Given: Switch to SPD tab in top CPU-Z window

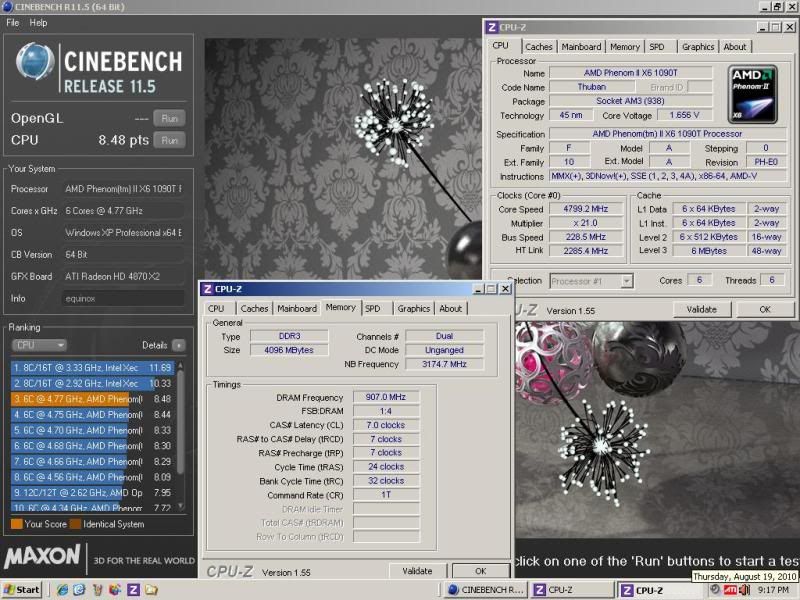Looking at the screenshot, I should coord(657,46).
